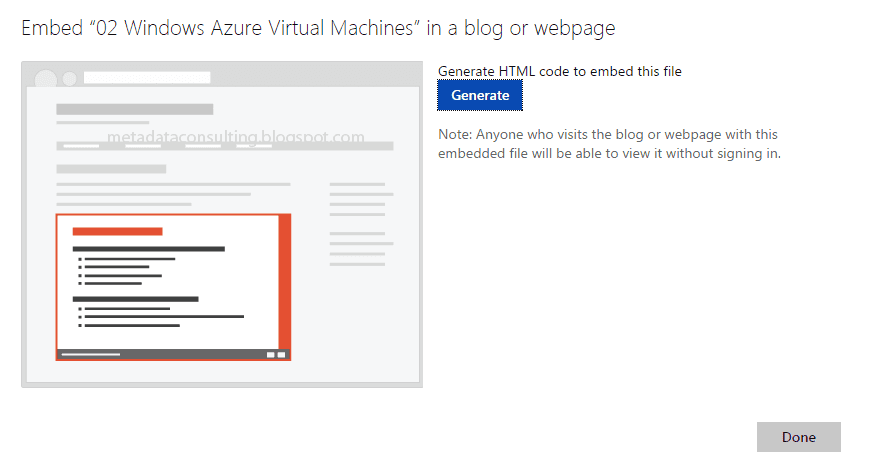870x466 pixels.
Task: Click the dialog title about embedding Azure Virtual Machines
Action: point(318,28)
